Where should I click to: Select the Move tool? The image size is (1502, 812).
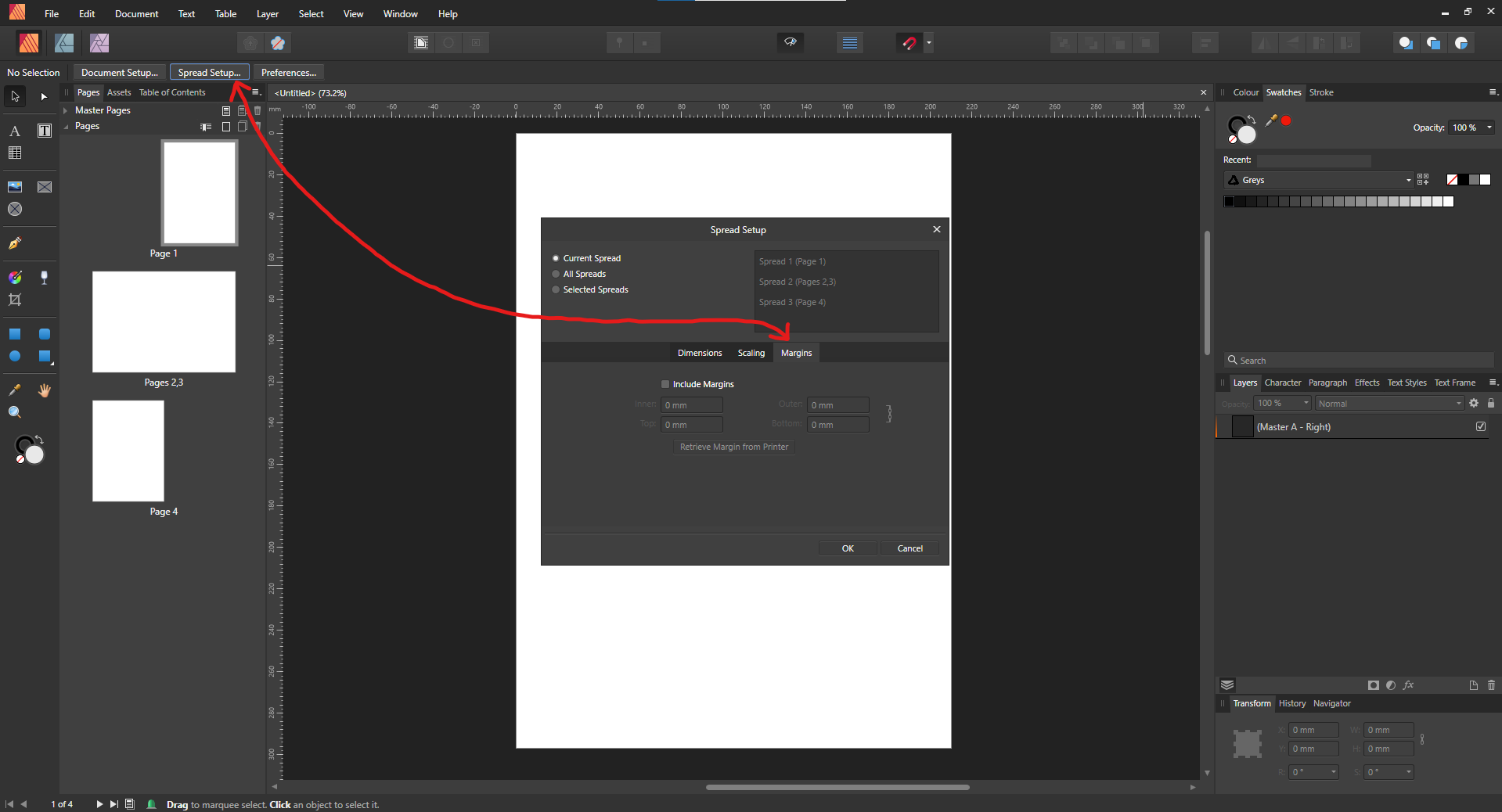point(15,96)
